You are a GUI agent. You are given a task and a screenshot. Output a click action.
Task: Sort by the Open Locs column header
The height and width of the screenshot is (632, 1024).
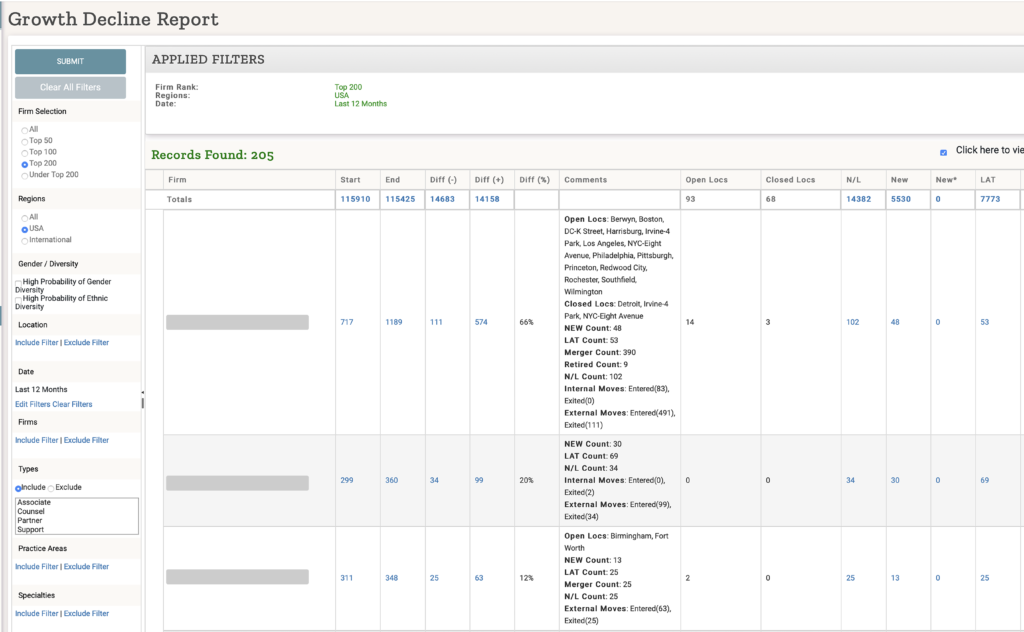(707, 180)
